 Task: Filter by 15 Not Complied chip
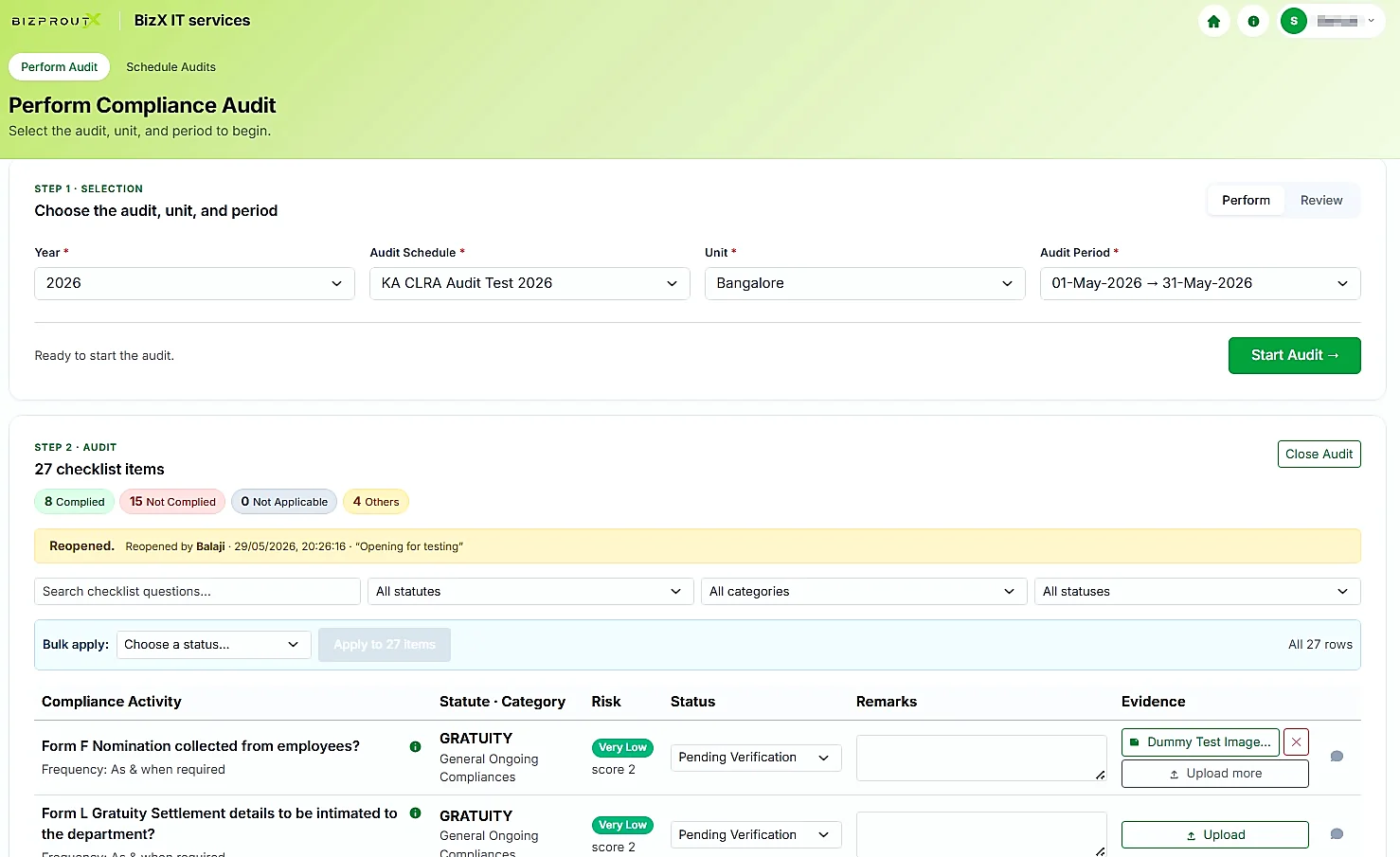click(x=172, y=502)
